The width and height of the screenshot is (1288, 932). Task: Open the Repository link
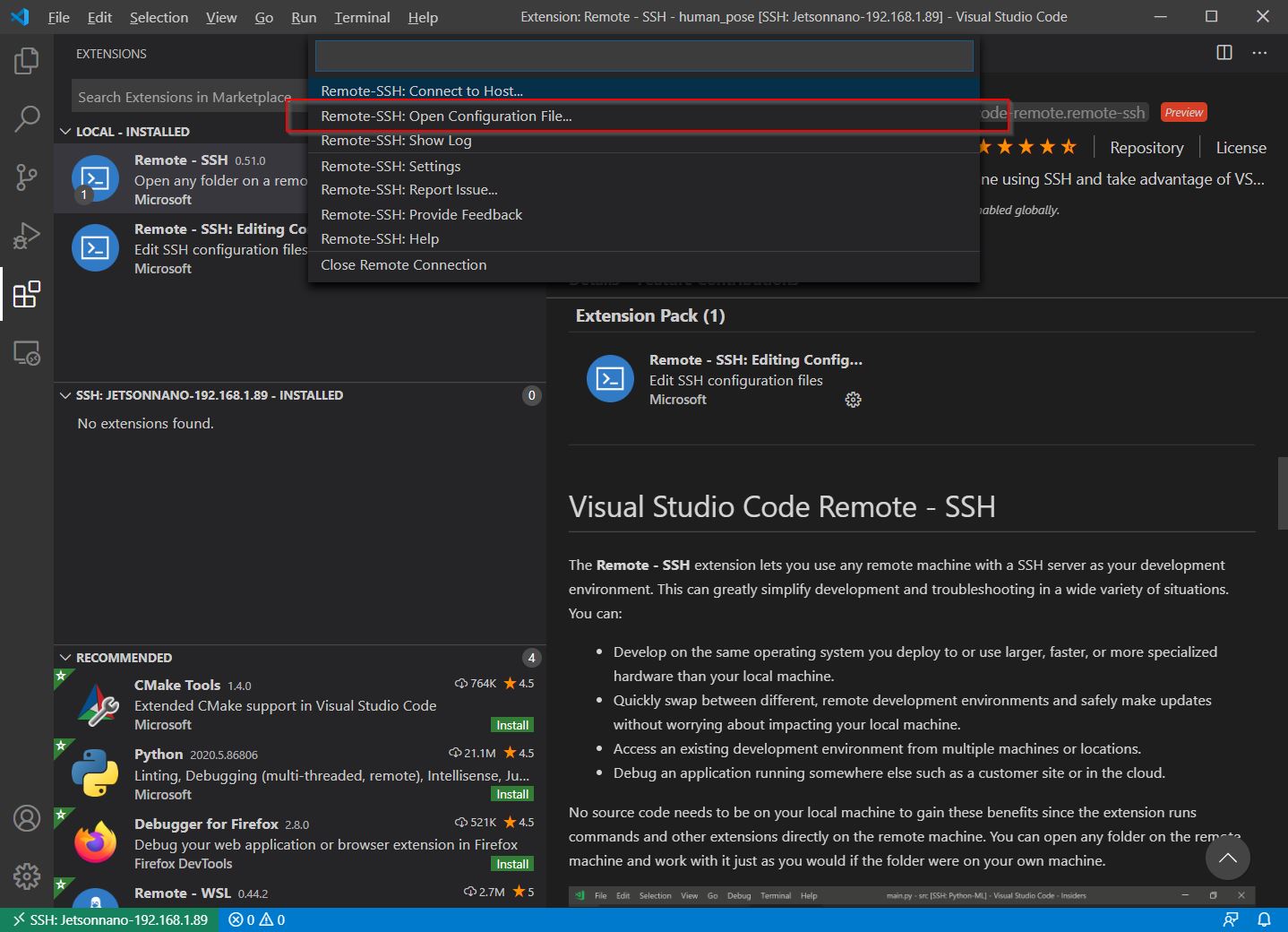pyautogui.click(x=1146, y=148)
